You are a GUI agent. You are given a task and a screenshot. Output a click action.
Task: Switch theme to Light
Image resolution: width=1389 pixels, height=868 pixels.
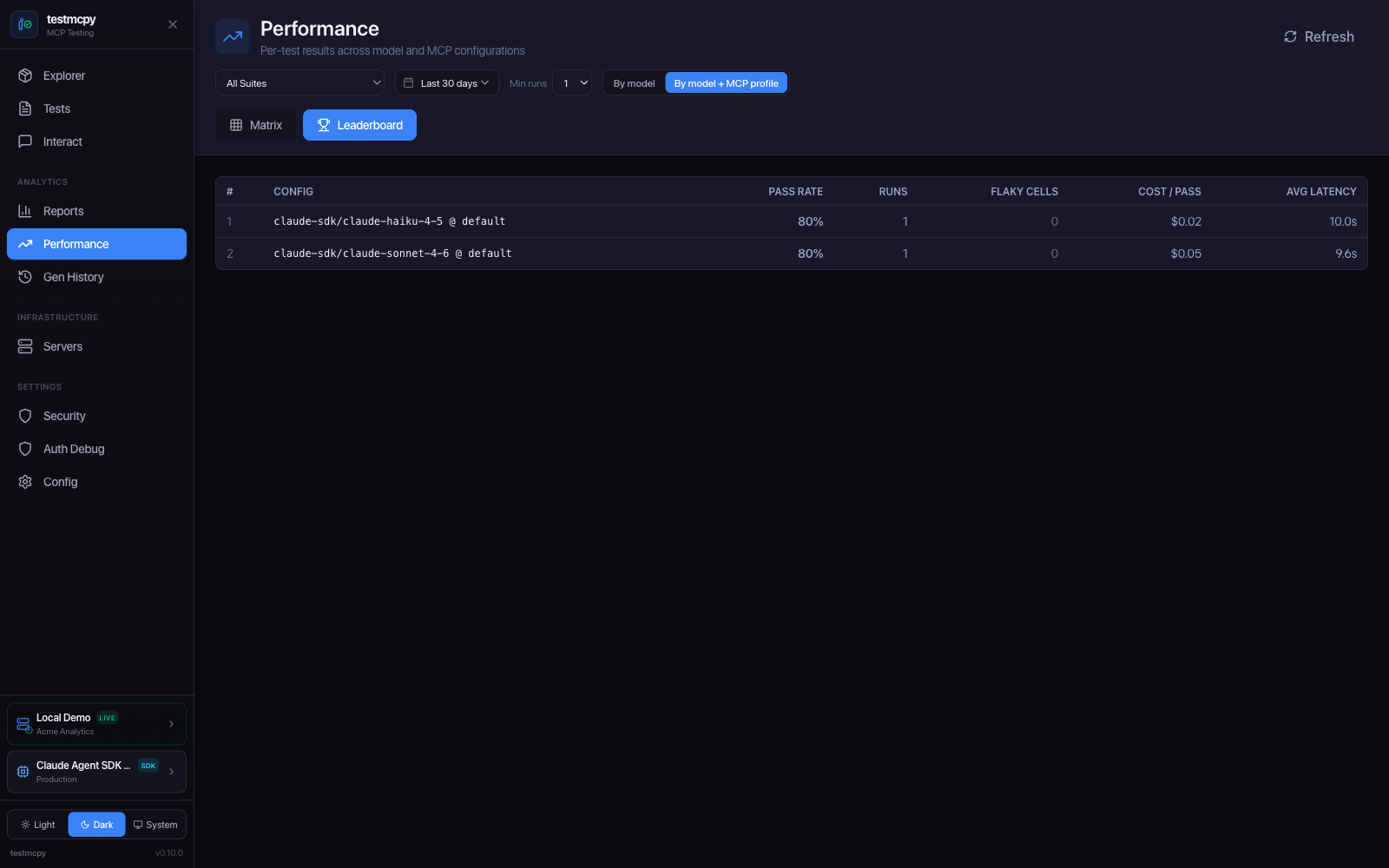click(38, 825)
